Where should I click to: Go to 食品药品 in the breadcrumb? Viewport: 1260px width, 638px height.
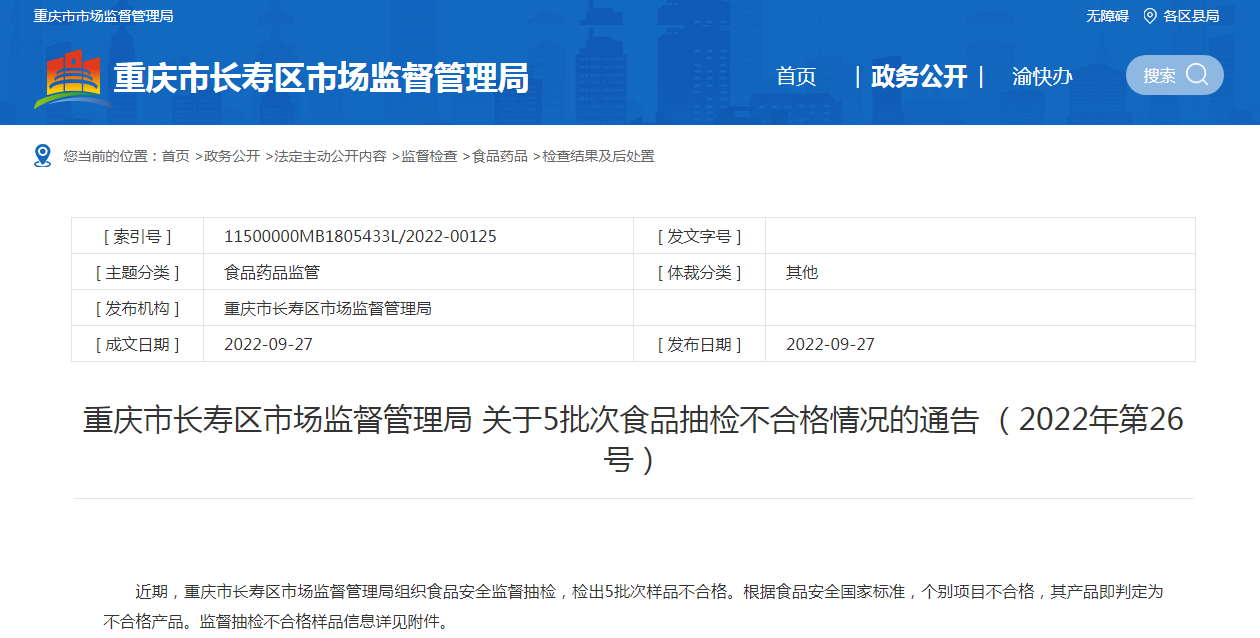click(x=500, y=156)
